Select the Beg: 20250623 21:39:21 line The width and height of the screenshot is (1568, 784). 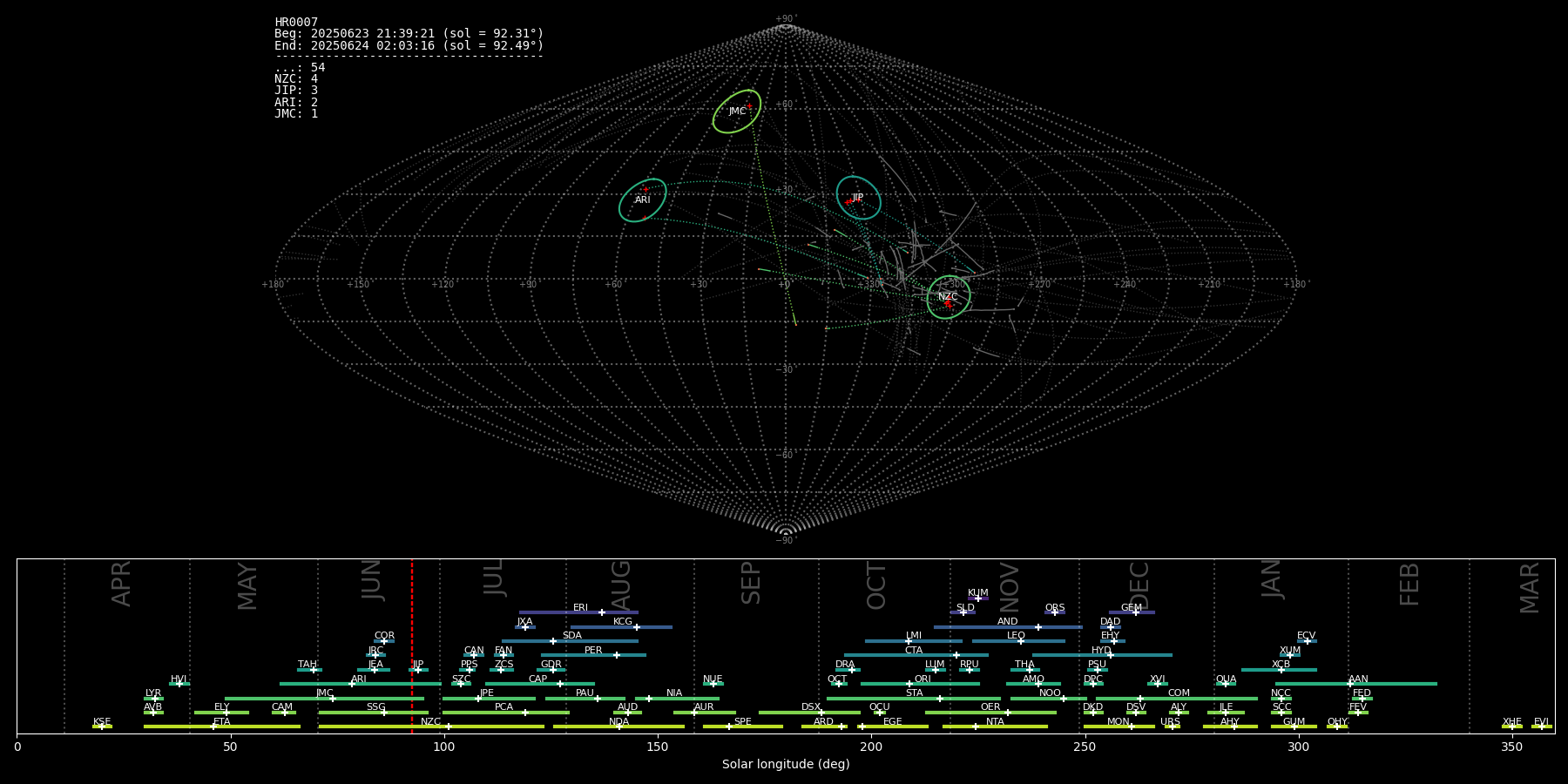(x=409, y=34)
